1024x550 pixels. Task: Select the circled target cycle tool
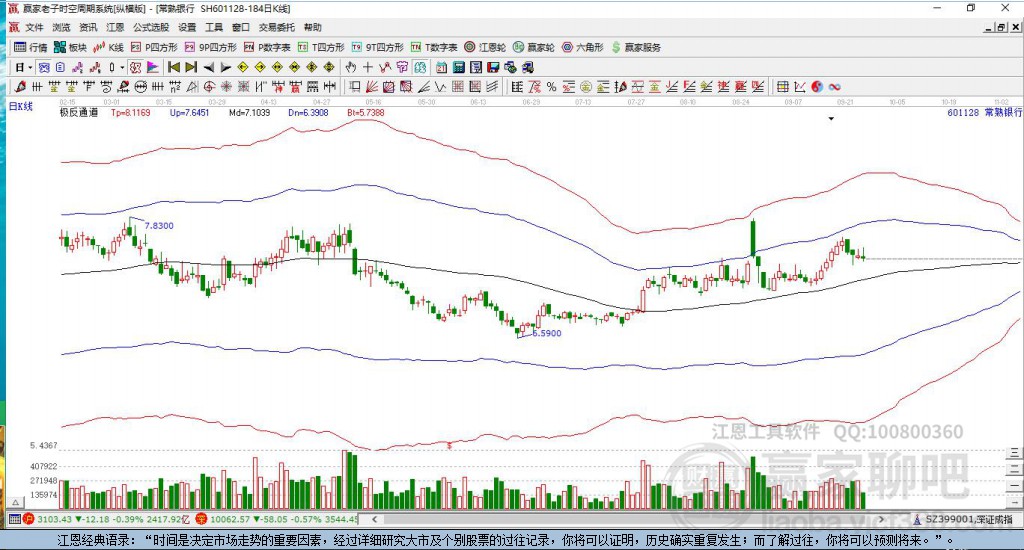209,87
